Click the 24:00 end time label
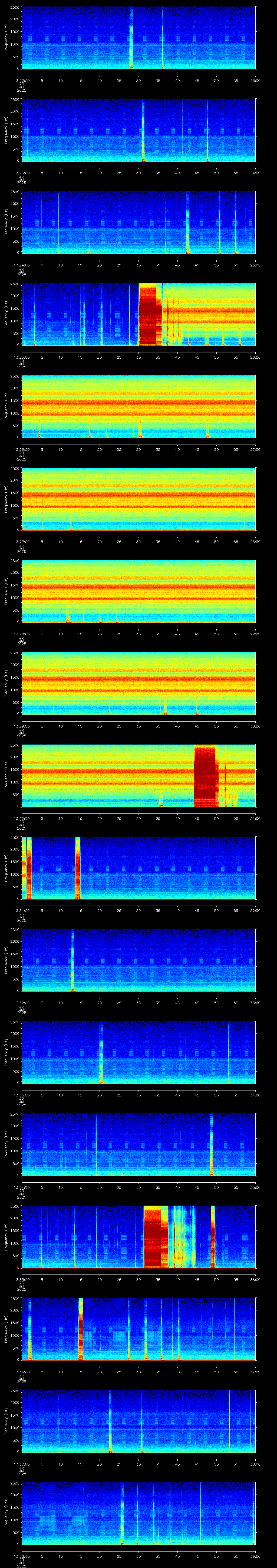Image resolution: width=277 pixels, height=1568 pixels. click(255, 173)
